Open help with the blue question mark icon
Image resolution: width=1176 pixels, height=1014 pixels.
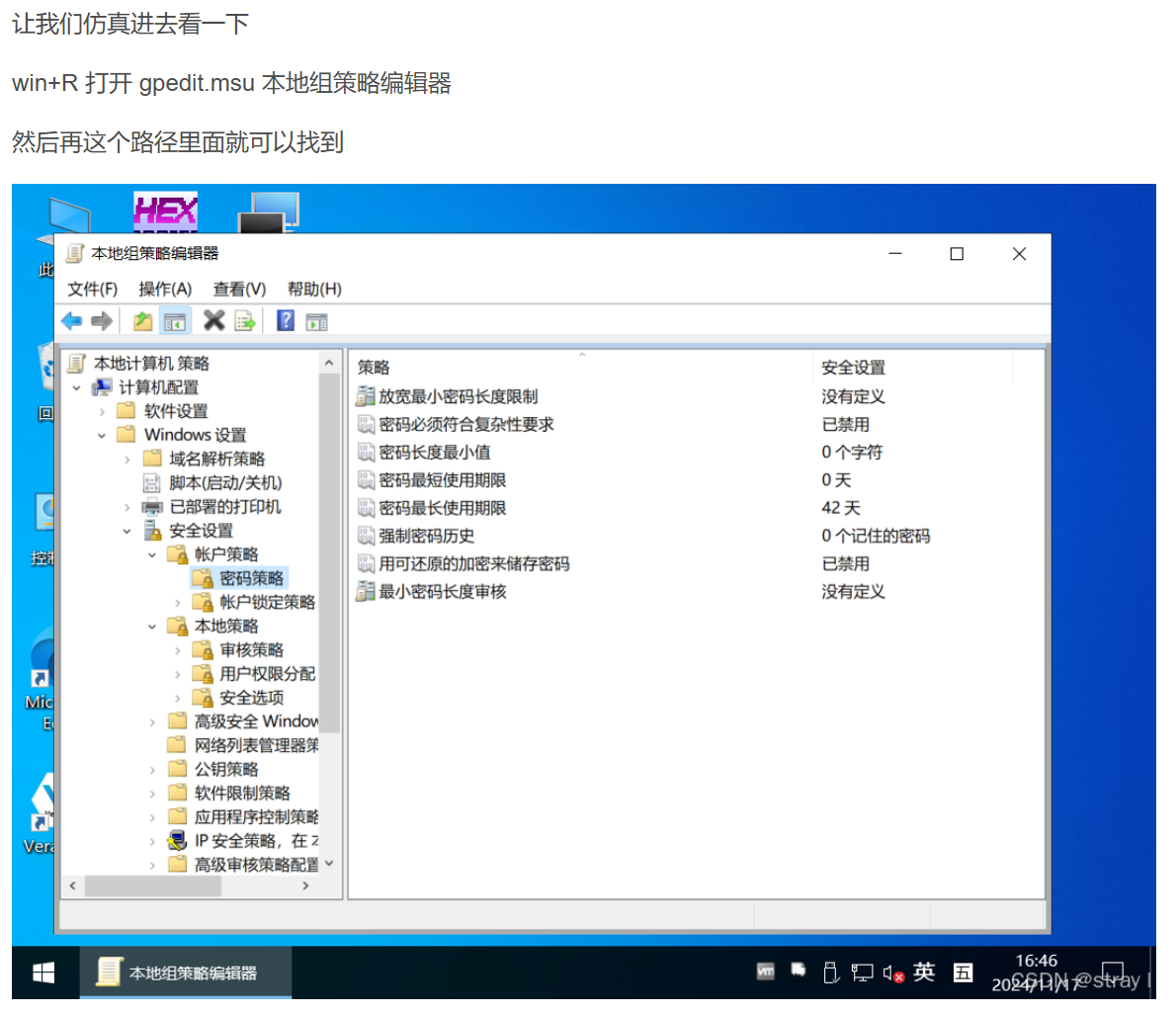pyautogui.click(x=286, y=320)
